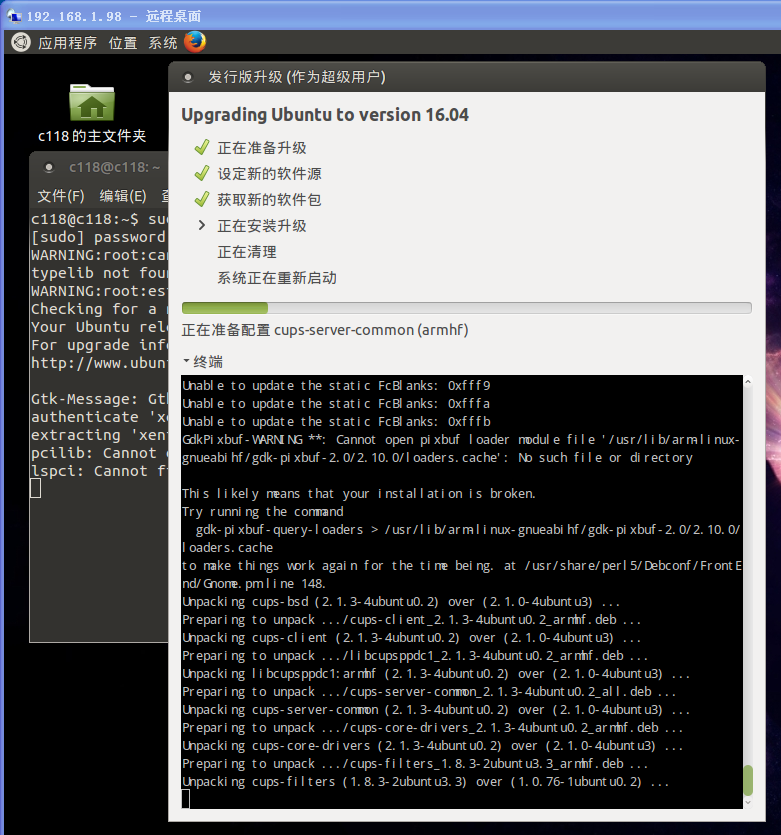Click the cursor block in background terminal
Image resolution: width=781 pixels, height=835 pixels.
coord(35,488)
